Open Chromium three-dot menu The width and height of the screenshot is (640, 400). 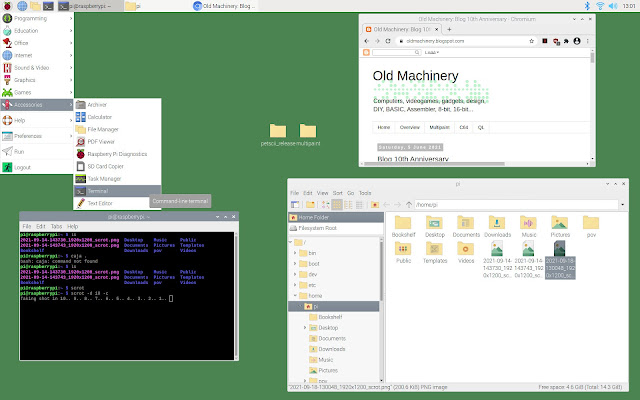[x=587, y=41]
